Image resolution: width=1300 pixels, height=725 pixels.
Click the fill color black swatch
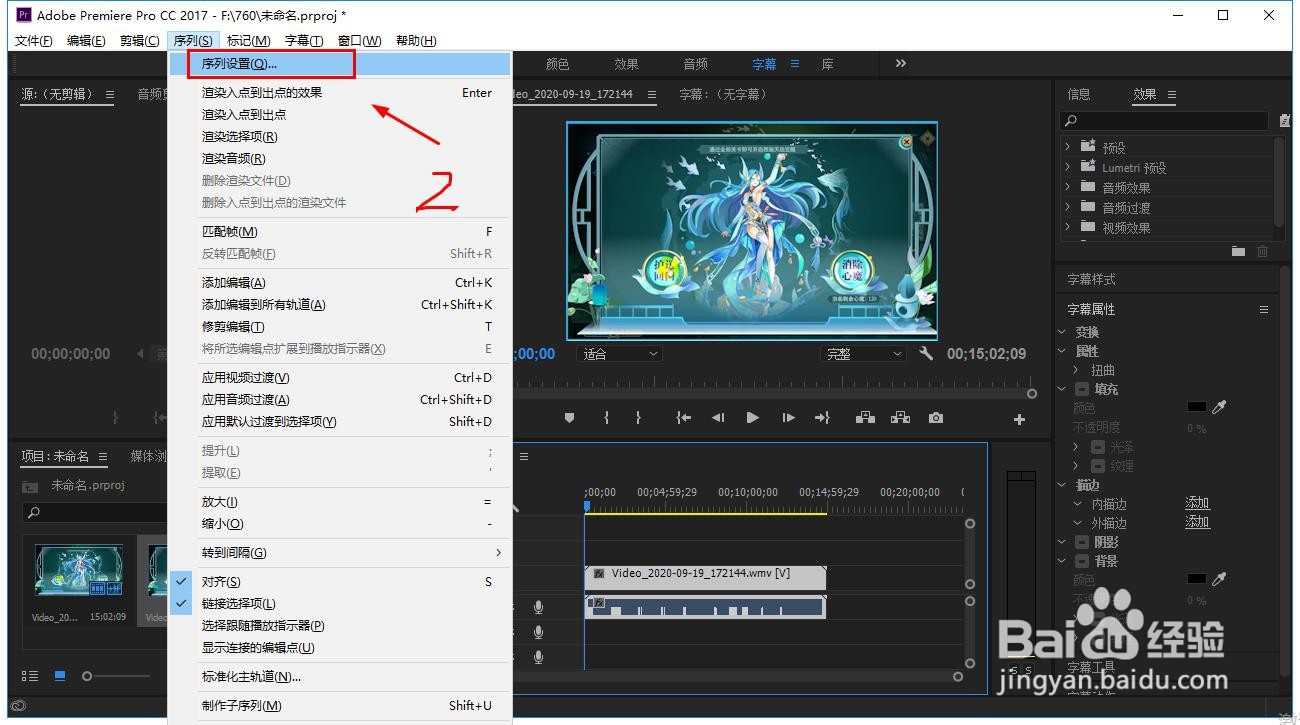click(x=1197, y=407)
